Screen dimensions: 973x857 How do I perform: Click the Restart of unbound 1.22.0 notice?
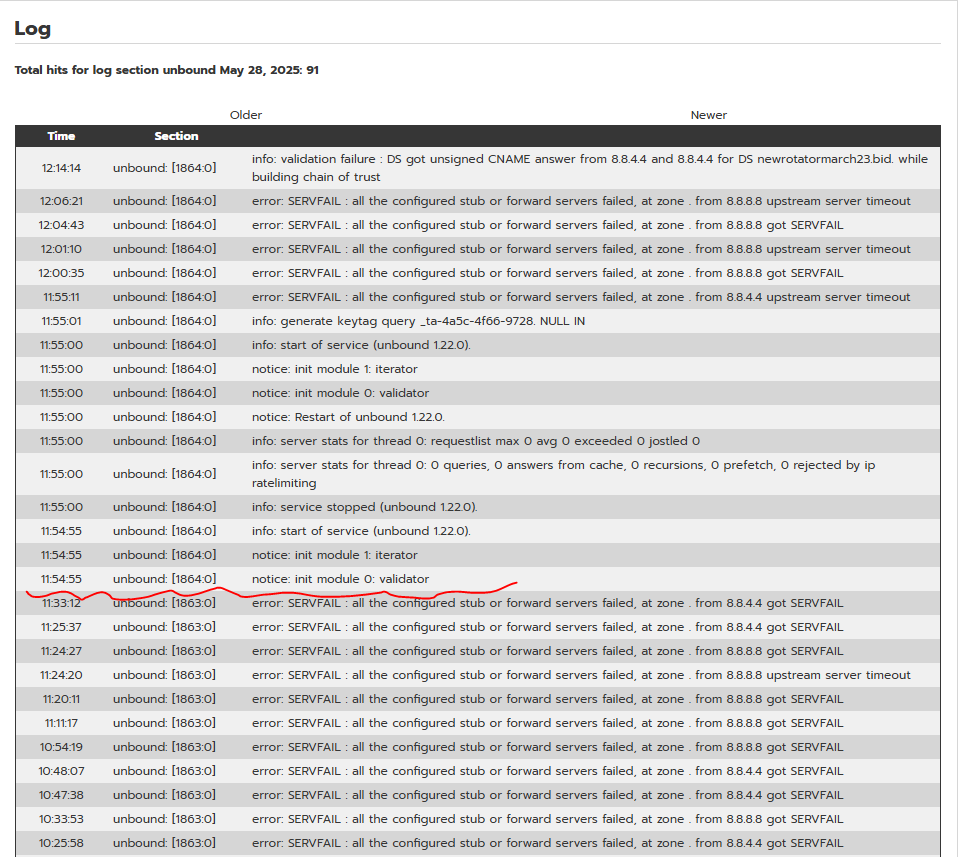348,417
